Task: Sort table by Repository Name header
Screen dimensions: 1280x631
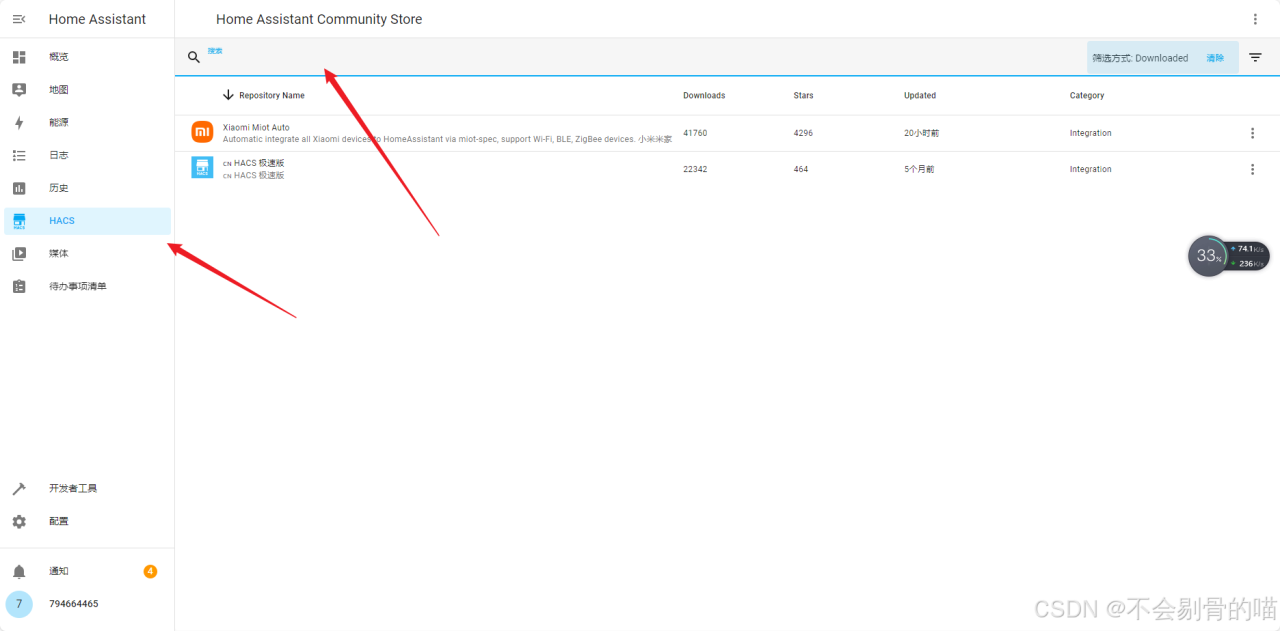Action: (x=272, y=96)
